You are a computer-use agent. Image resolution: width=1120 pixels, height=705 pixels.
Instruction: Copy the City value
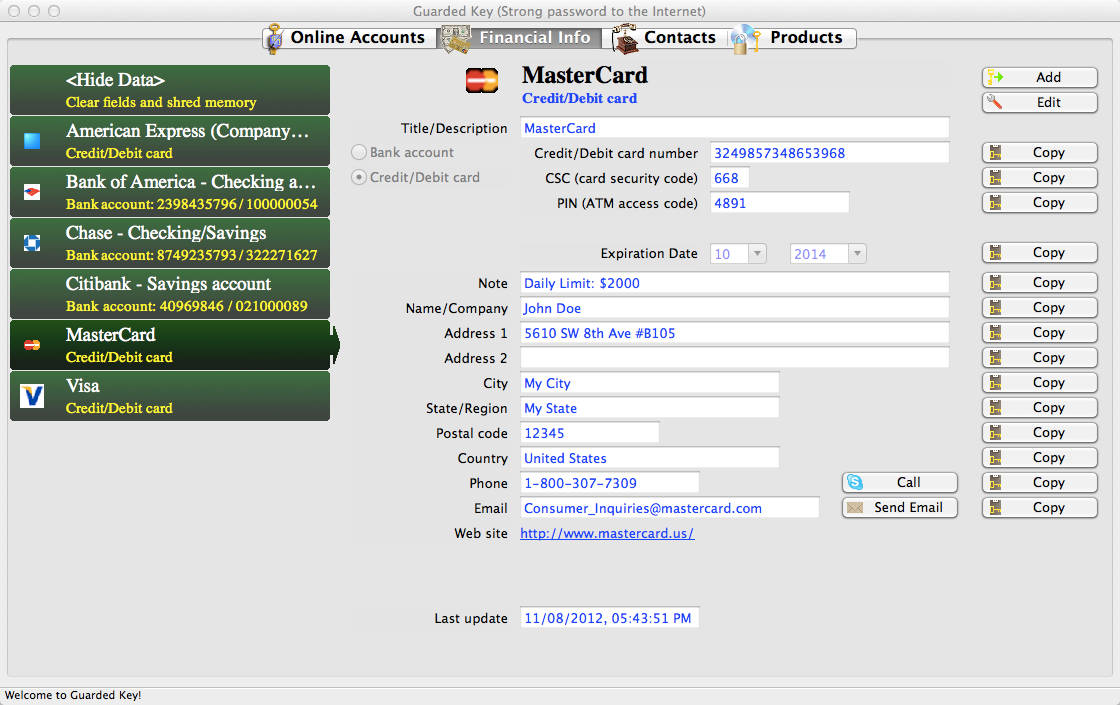1039,382
